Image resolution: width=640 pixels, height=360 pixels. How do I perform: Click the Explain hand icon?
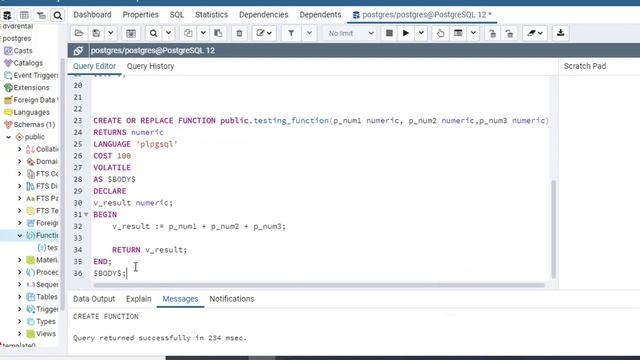point(440,33)
